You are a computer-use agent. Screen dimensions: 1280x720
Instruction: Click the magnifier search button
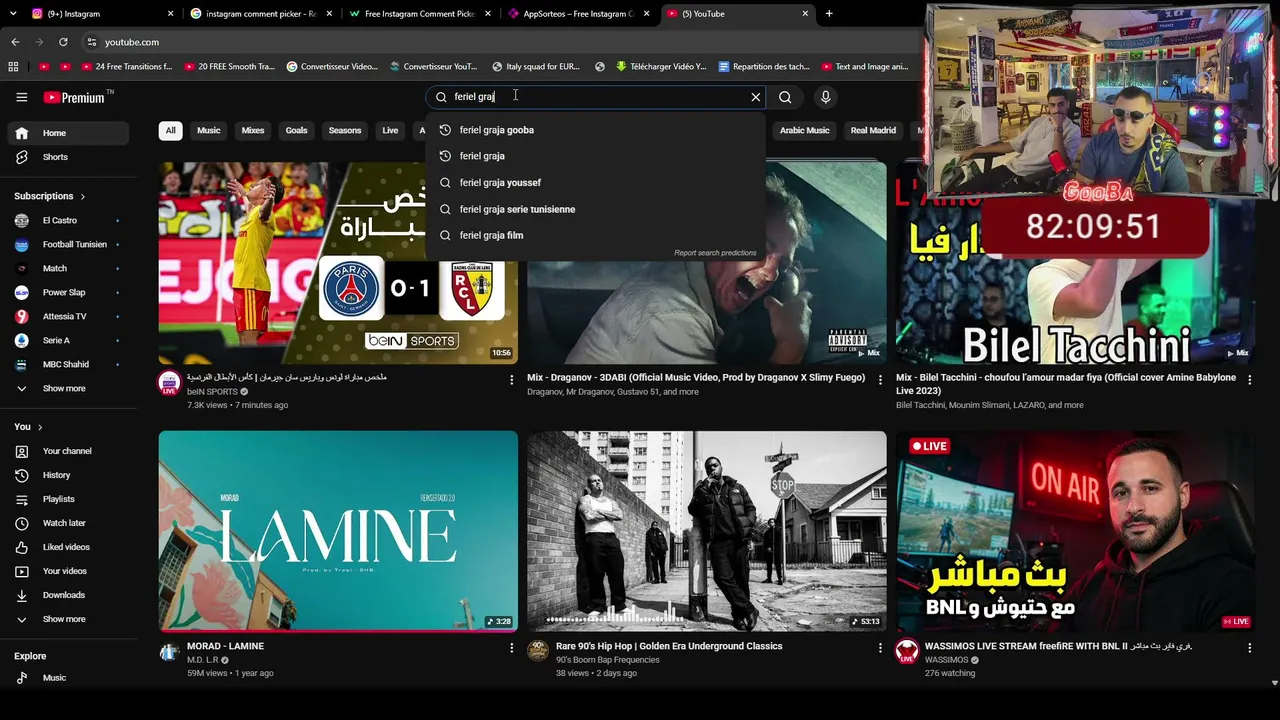pyautogui.click(x=785, y=97)
